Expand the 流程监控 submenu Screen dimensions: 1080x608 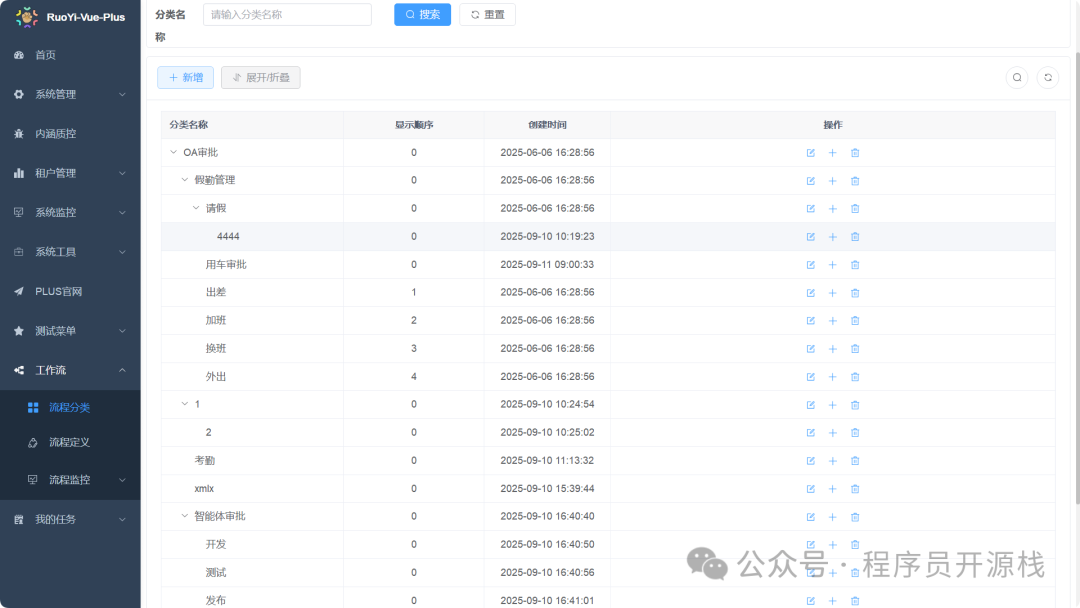(70, 479)
